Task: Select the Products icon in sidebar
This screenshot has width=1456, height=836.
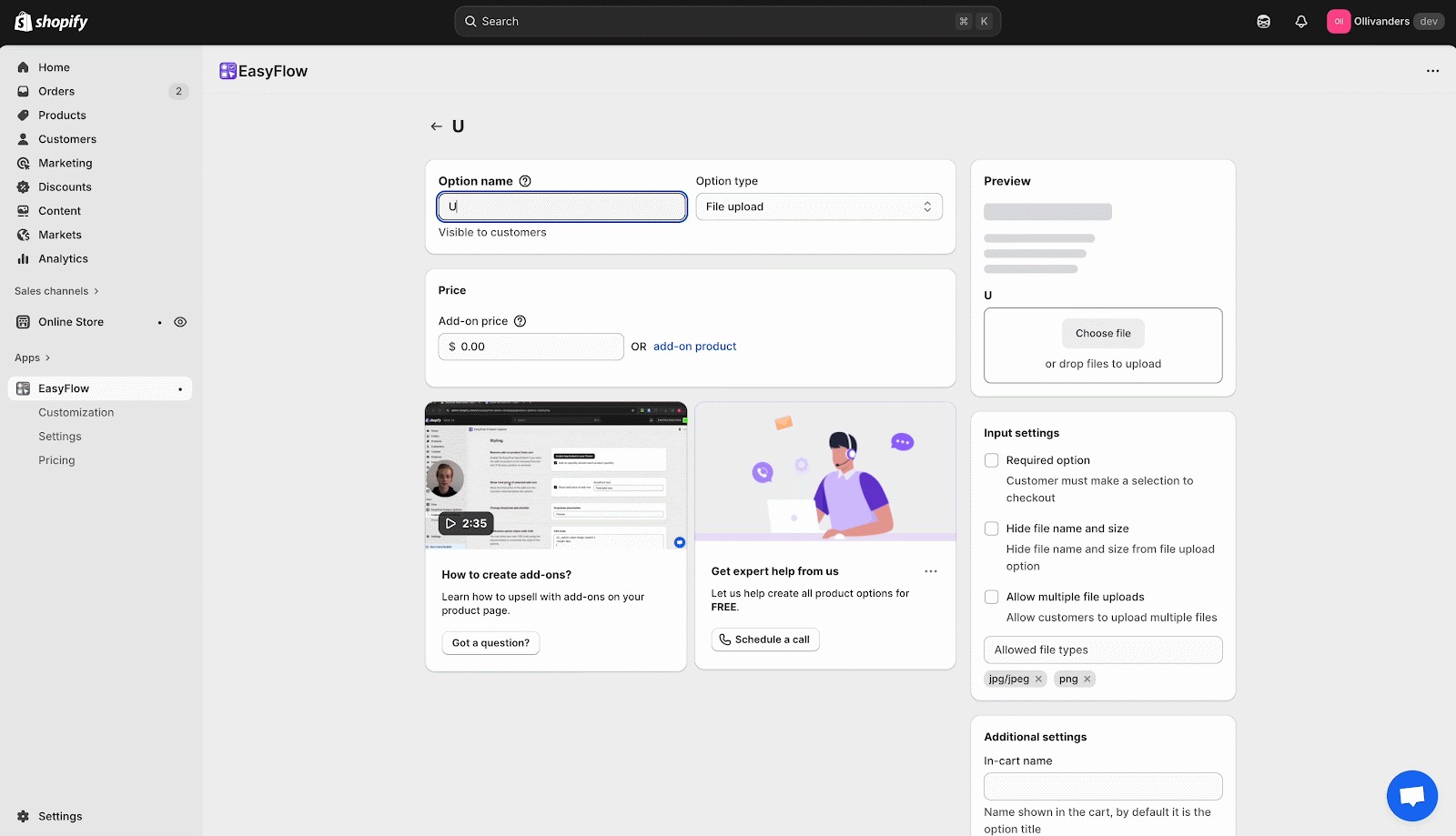Action: pos(23,115)
